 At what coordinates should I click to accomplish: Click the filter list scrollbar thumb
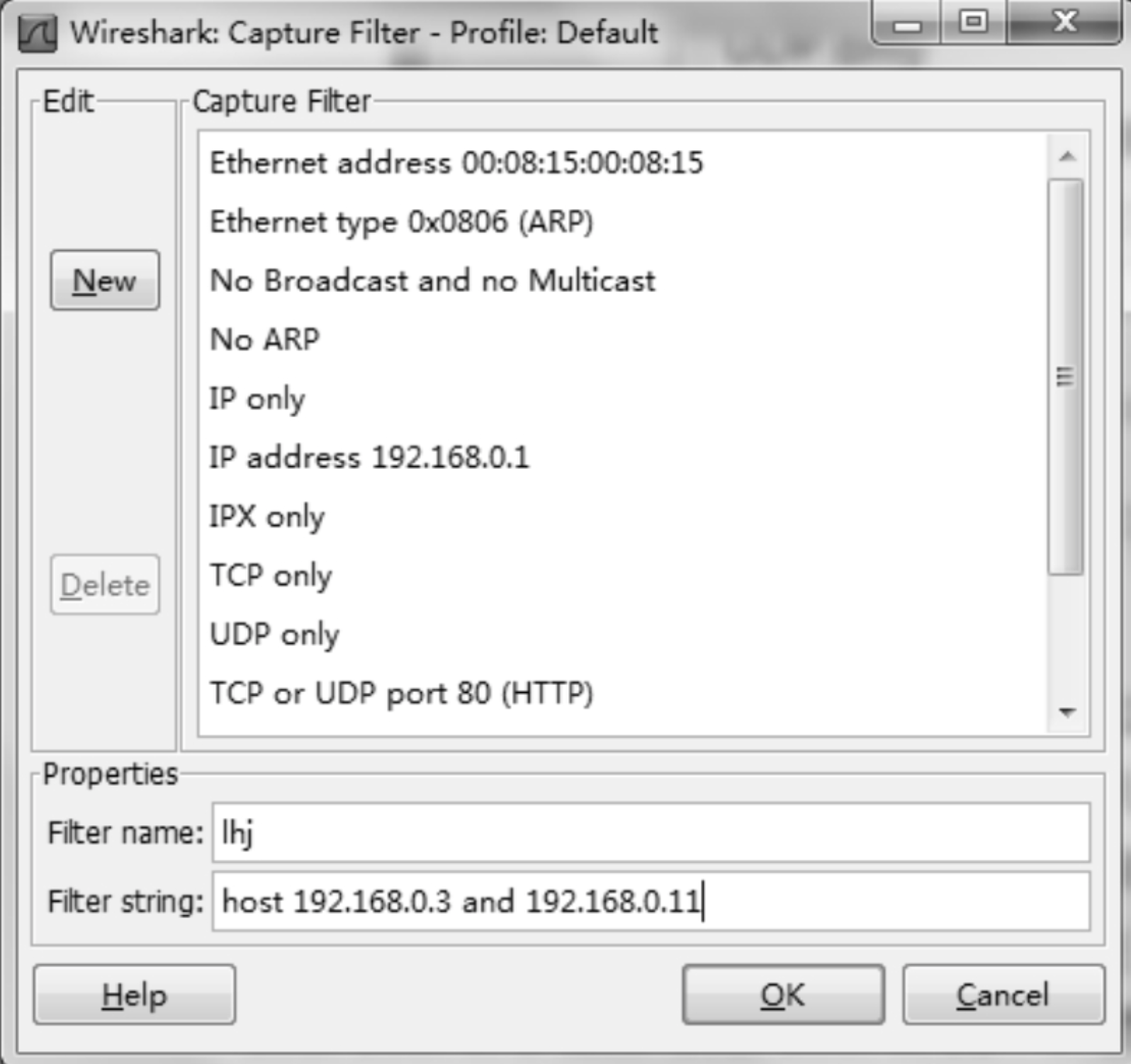pos(1066,377)
